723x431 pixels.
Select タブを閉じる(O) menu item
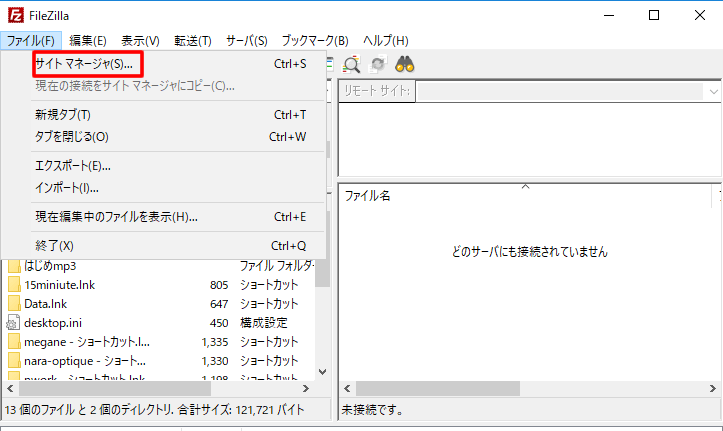(72, 136)
